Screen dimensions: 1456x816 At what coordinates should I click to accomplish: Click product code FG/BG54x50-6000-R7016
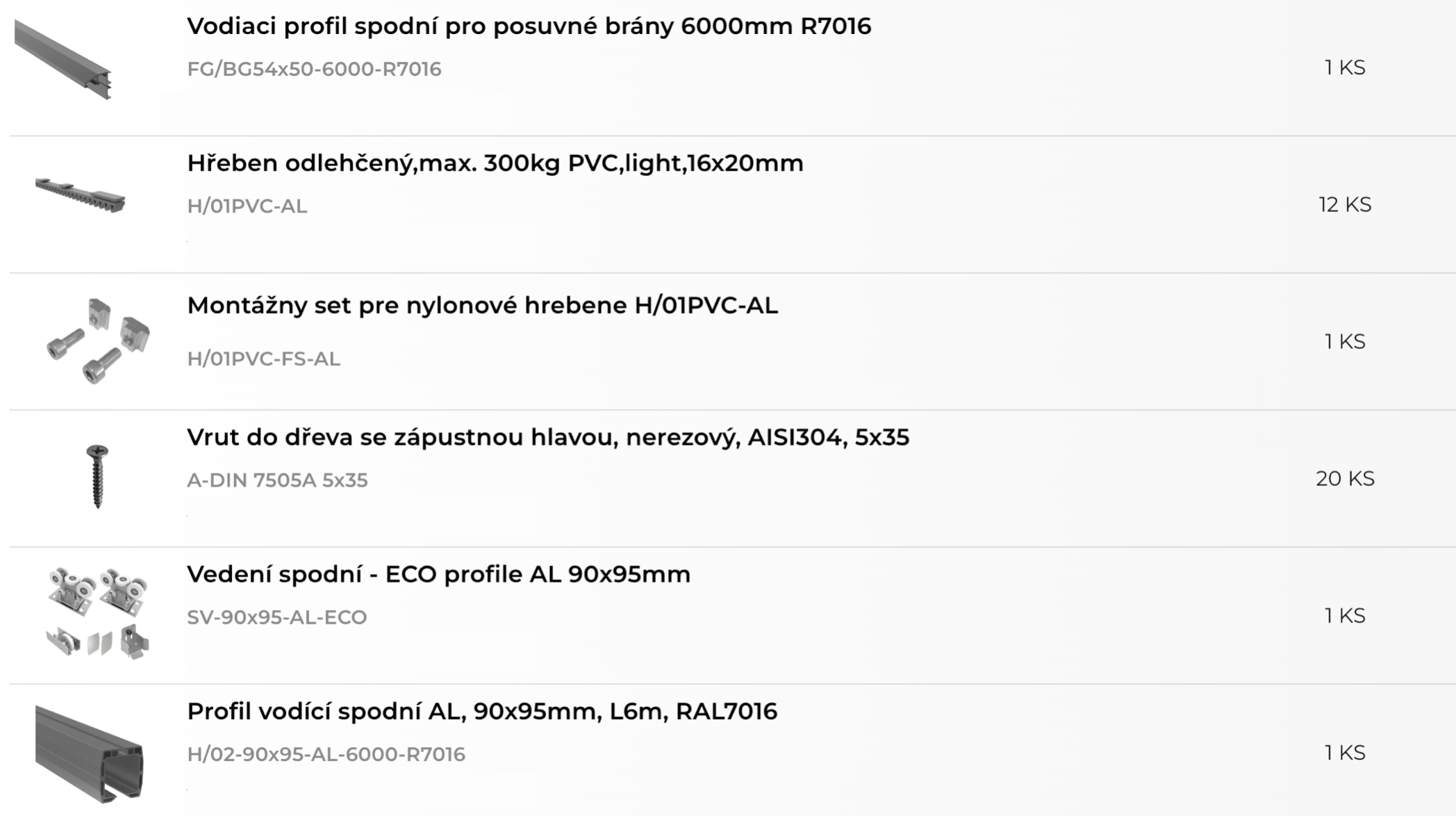click(x=314, y=70)
